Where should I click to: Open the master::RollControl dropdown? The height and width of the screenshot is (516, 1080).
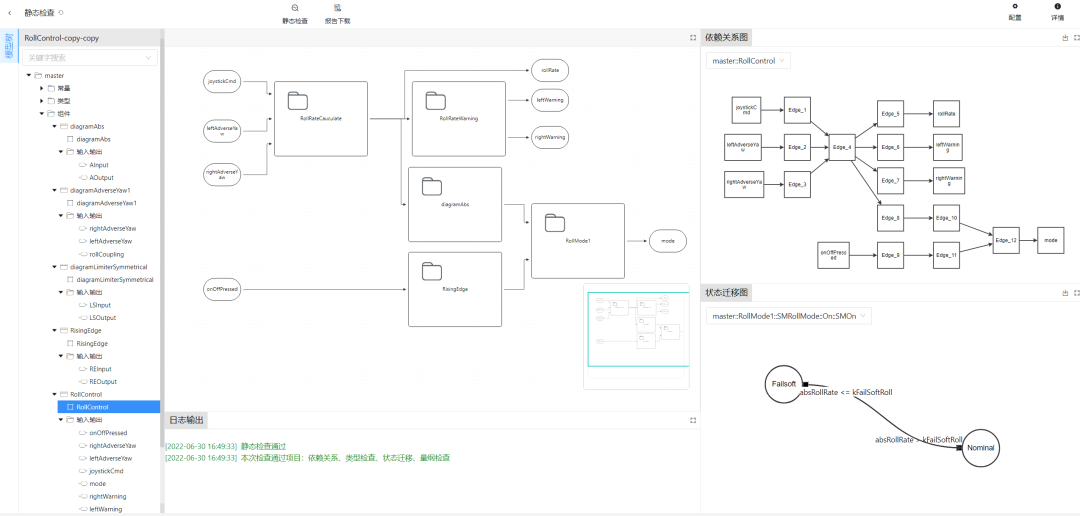pyautogui.click(x=748, y=61)
